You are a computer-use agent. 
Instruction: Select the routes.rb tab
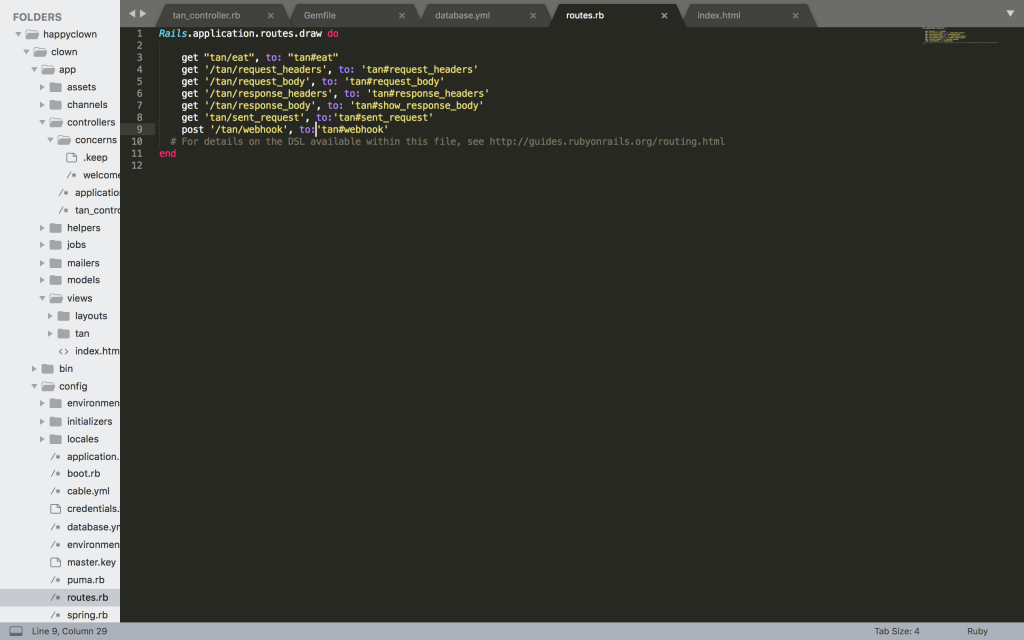(x=585, y=15)
